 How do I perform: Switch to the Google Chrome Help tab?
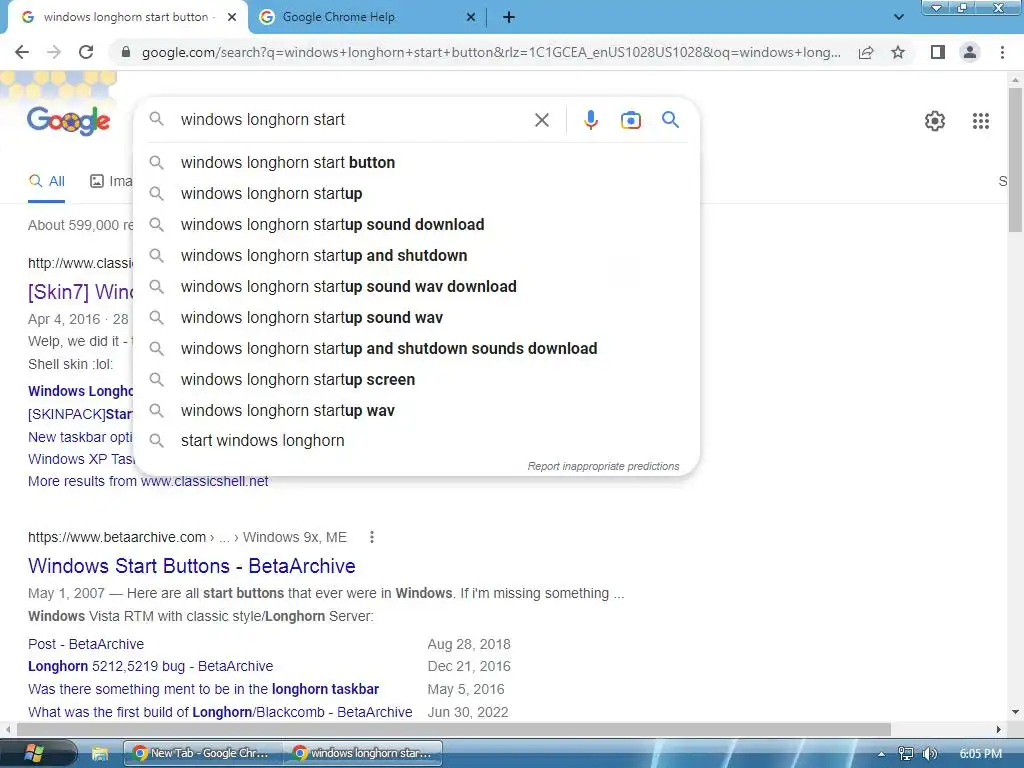(368, 17)
